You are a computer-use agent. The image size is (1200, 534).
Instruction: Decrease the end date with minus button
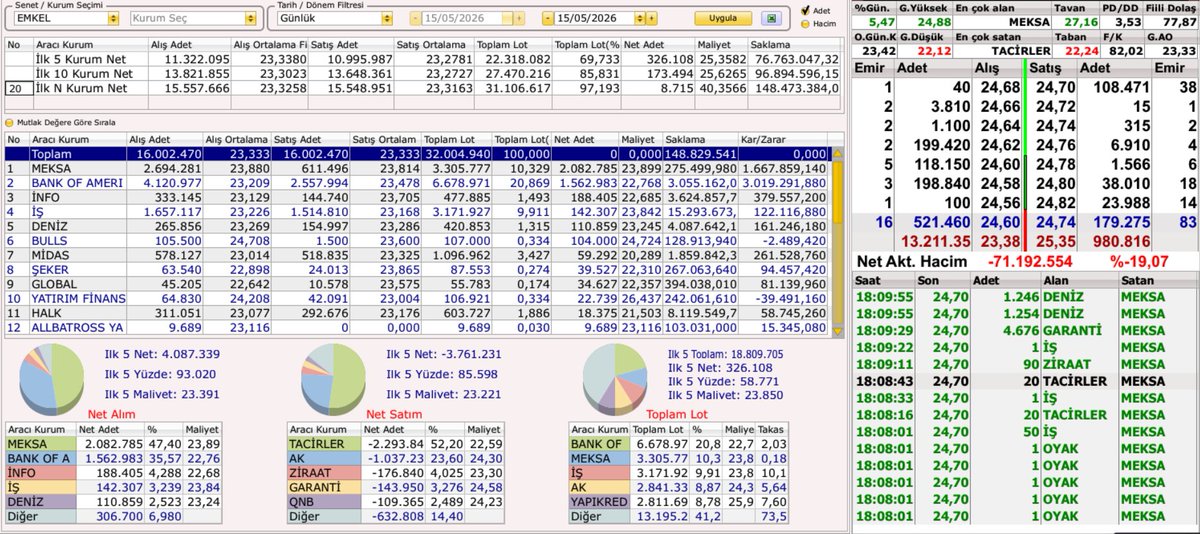point(548,18)
